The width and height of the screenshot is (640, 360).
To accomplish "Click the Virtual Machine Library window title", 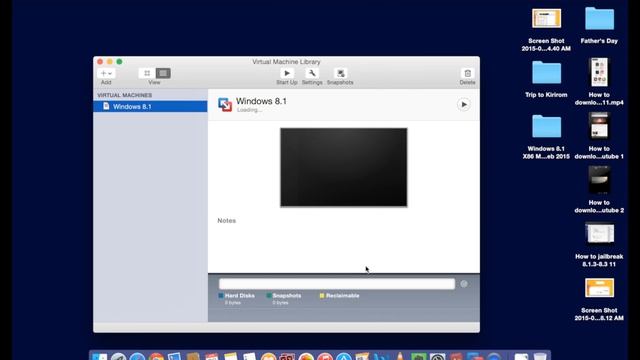I will click(286, 62).
